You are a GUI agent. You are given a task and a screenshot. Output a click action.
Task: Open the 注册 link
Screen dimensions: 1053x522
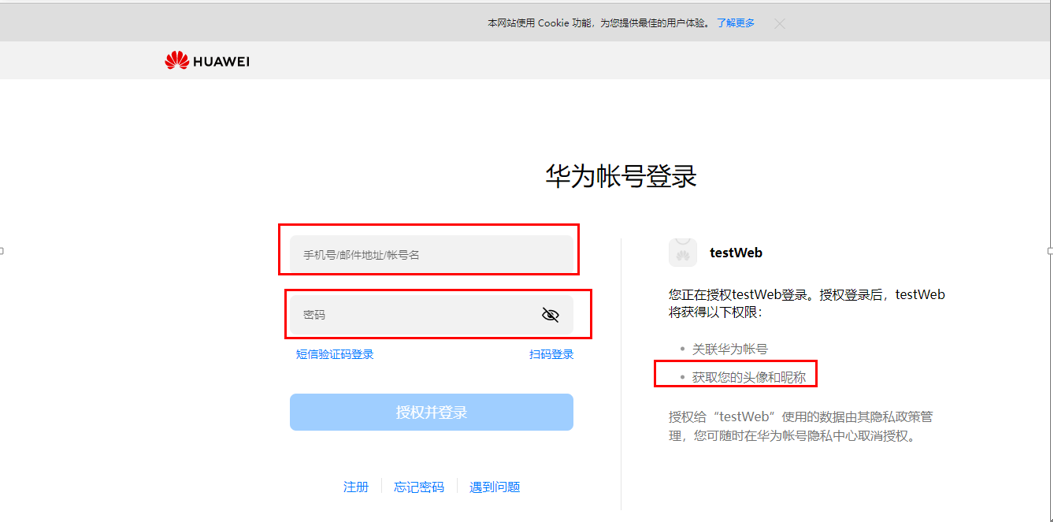click(356, 487)
